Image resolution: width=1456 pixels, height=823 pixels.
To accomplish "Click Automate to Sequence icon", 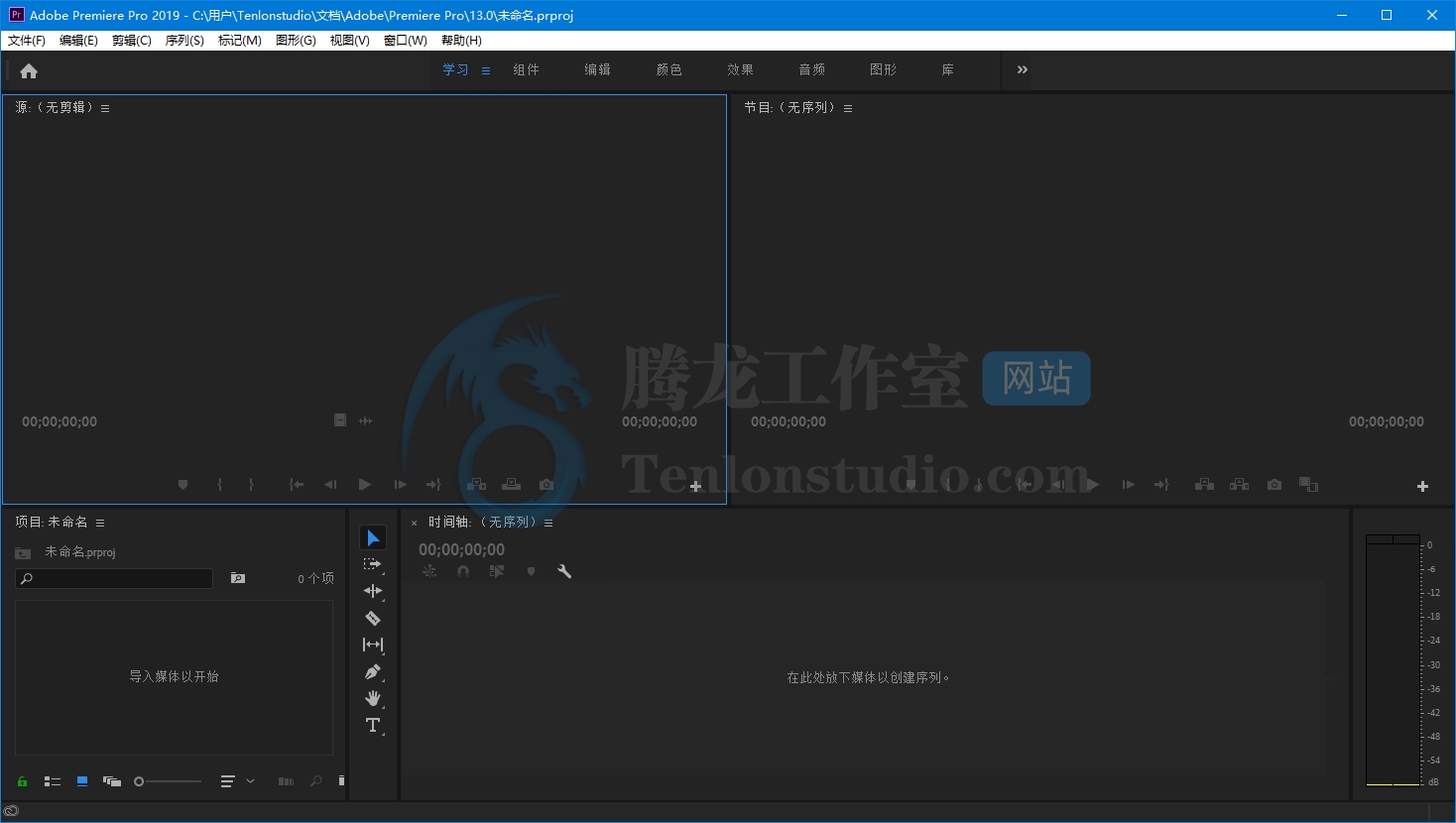I will pos(286,781).
